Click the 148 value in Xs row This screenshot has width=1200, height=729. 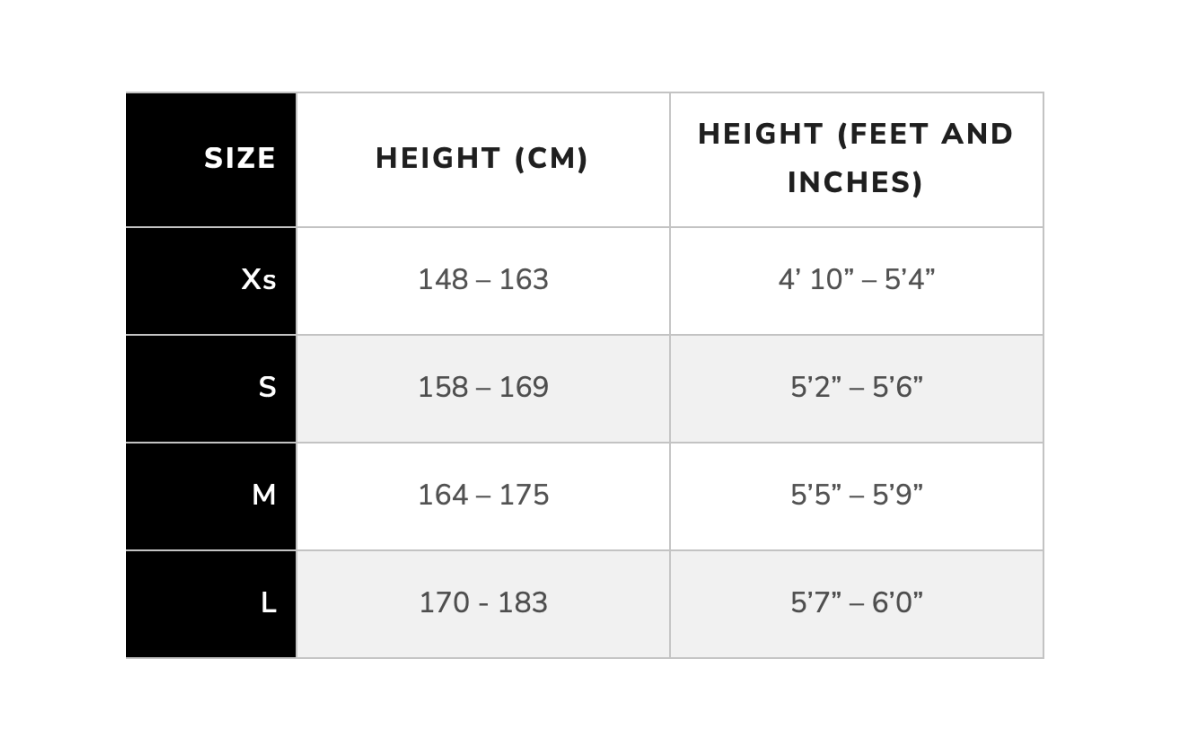coord(443,279)
